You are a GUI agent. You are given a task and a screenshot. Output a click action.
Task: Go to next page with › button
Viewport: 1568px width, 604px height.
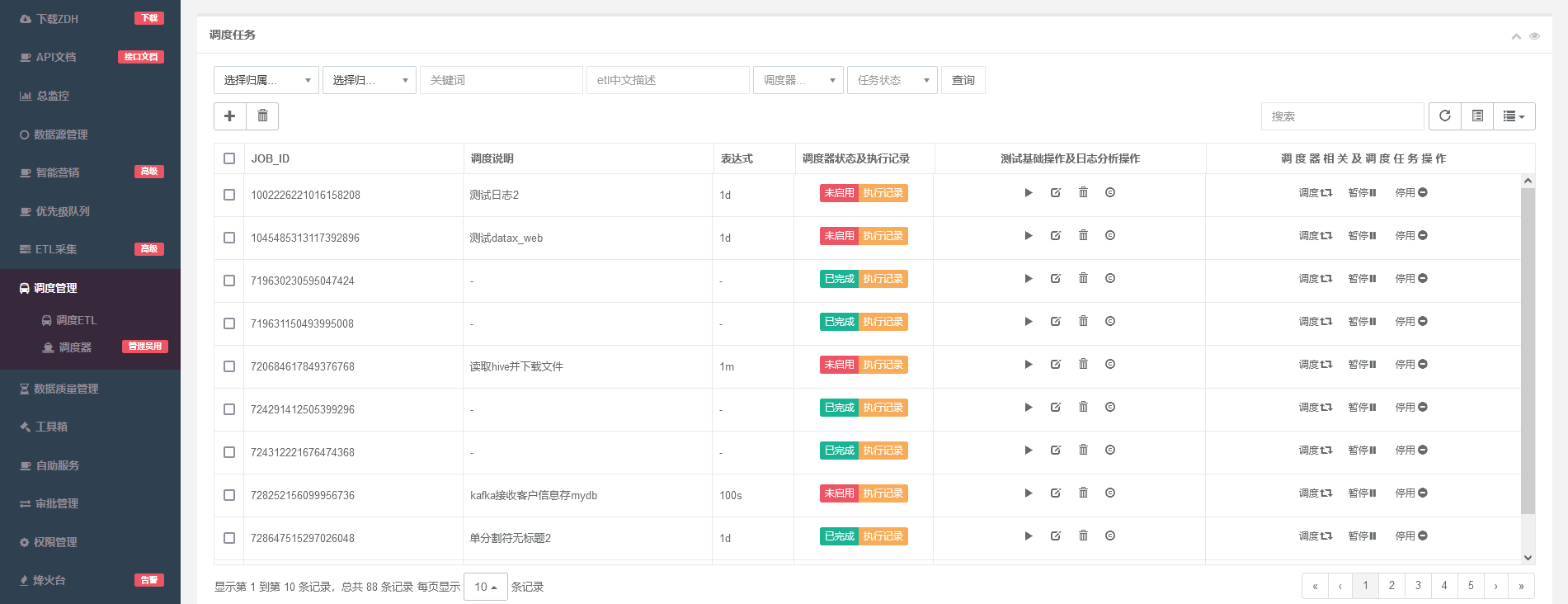[x=1495, y=586]
